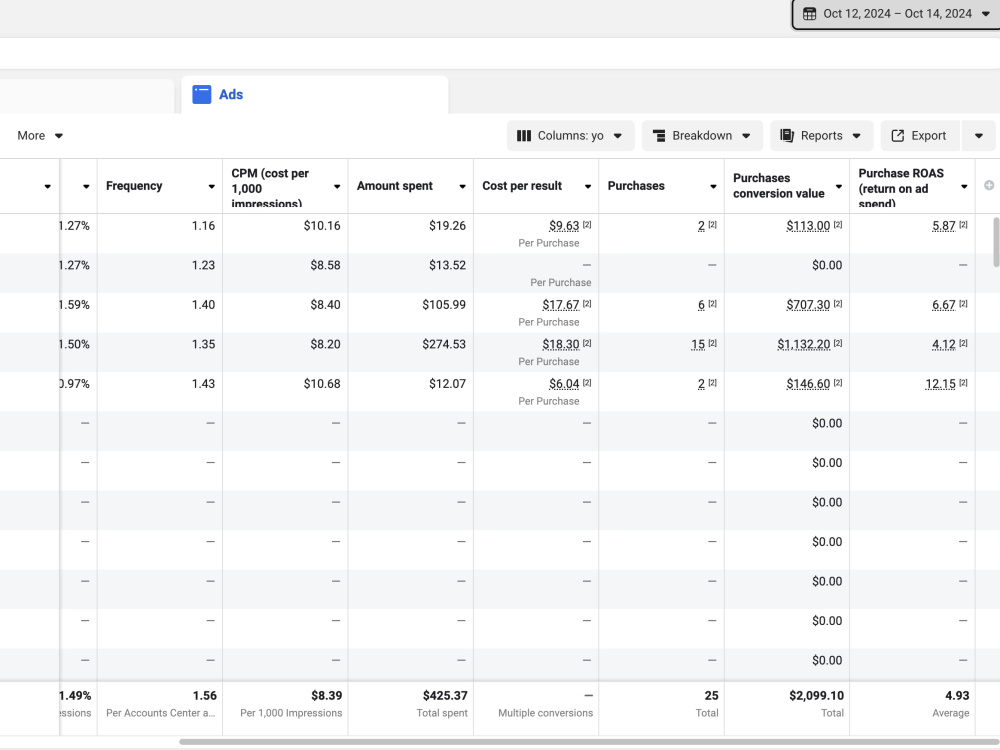Image resolution: width=1000 pixels, height=750 pixels.
Task: Click the Export share icon
Action: click(897, 136)
